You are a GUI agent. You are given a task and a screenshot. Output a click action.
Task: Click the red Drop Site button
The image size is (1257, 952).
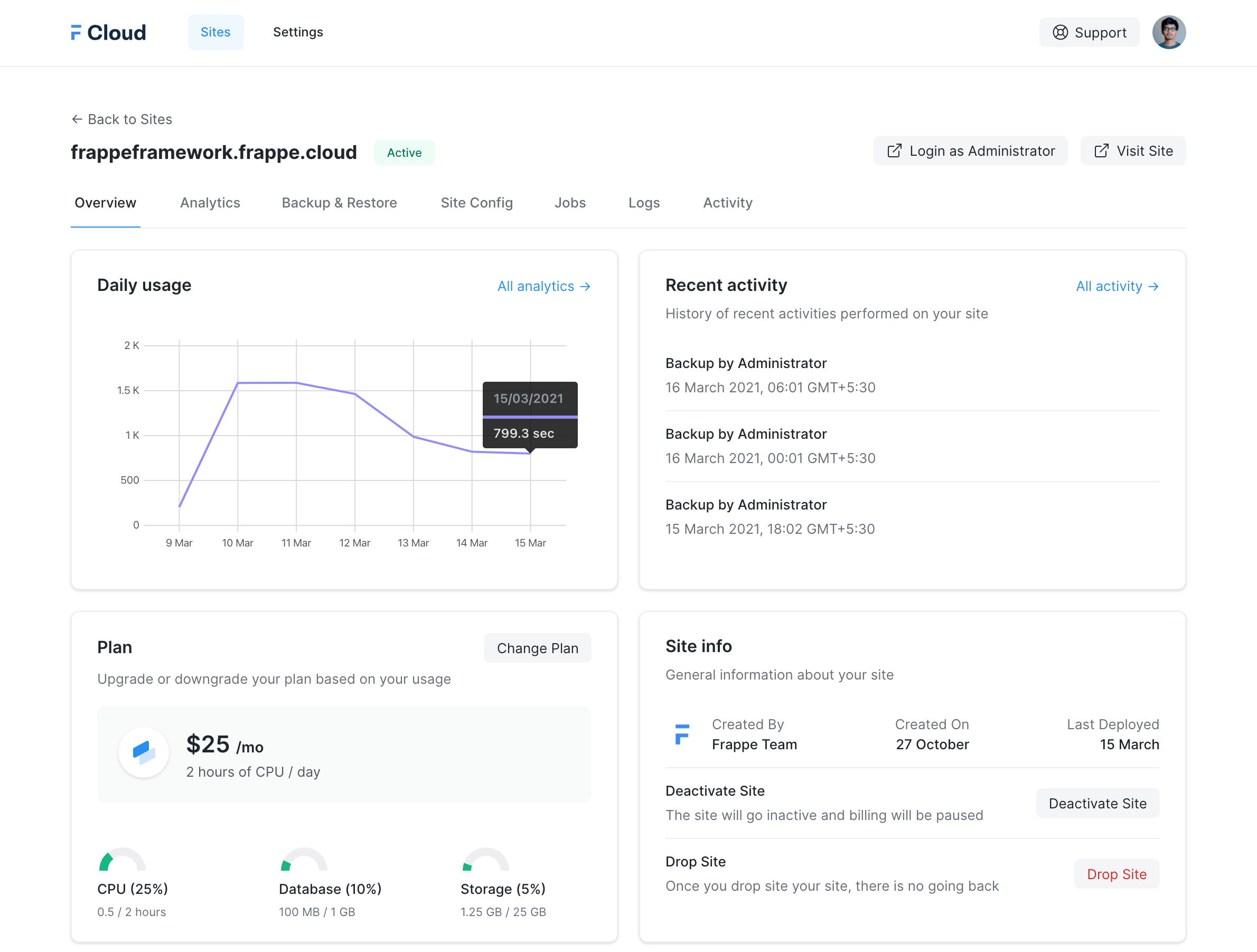1116,874
